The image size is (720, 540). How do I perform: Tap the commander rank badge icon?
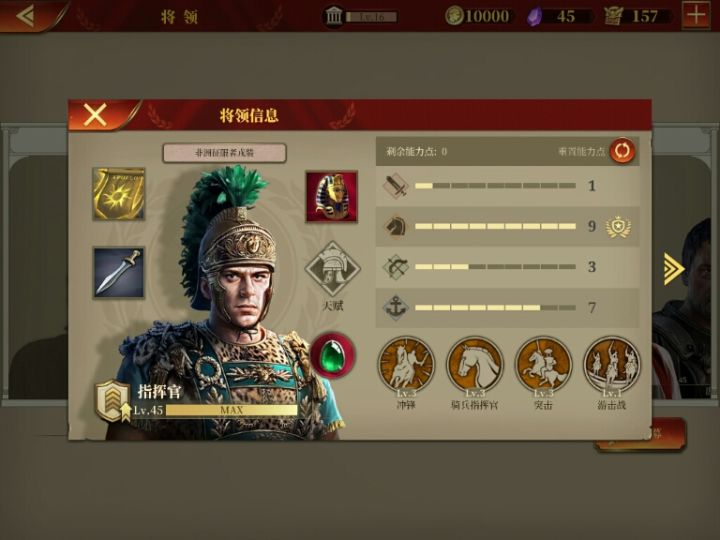coord(111,400)
